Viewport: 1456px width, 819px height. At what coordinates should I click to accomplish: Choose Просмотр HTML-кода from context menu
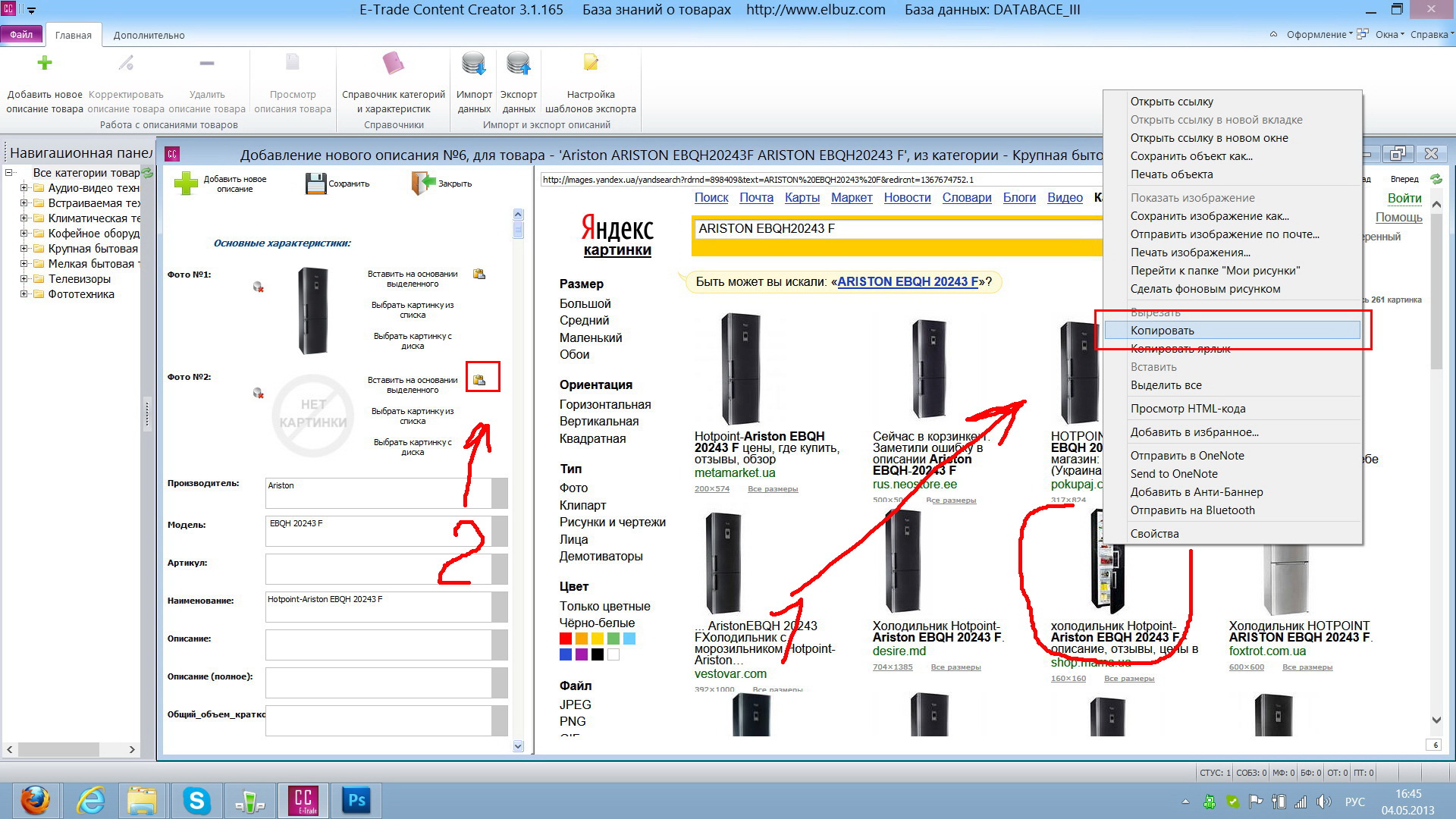[x=1232, y=409]
